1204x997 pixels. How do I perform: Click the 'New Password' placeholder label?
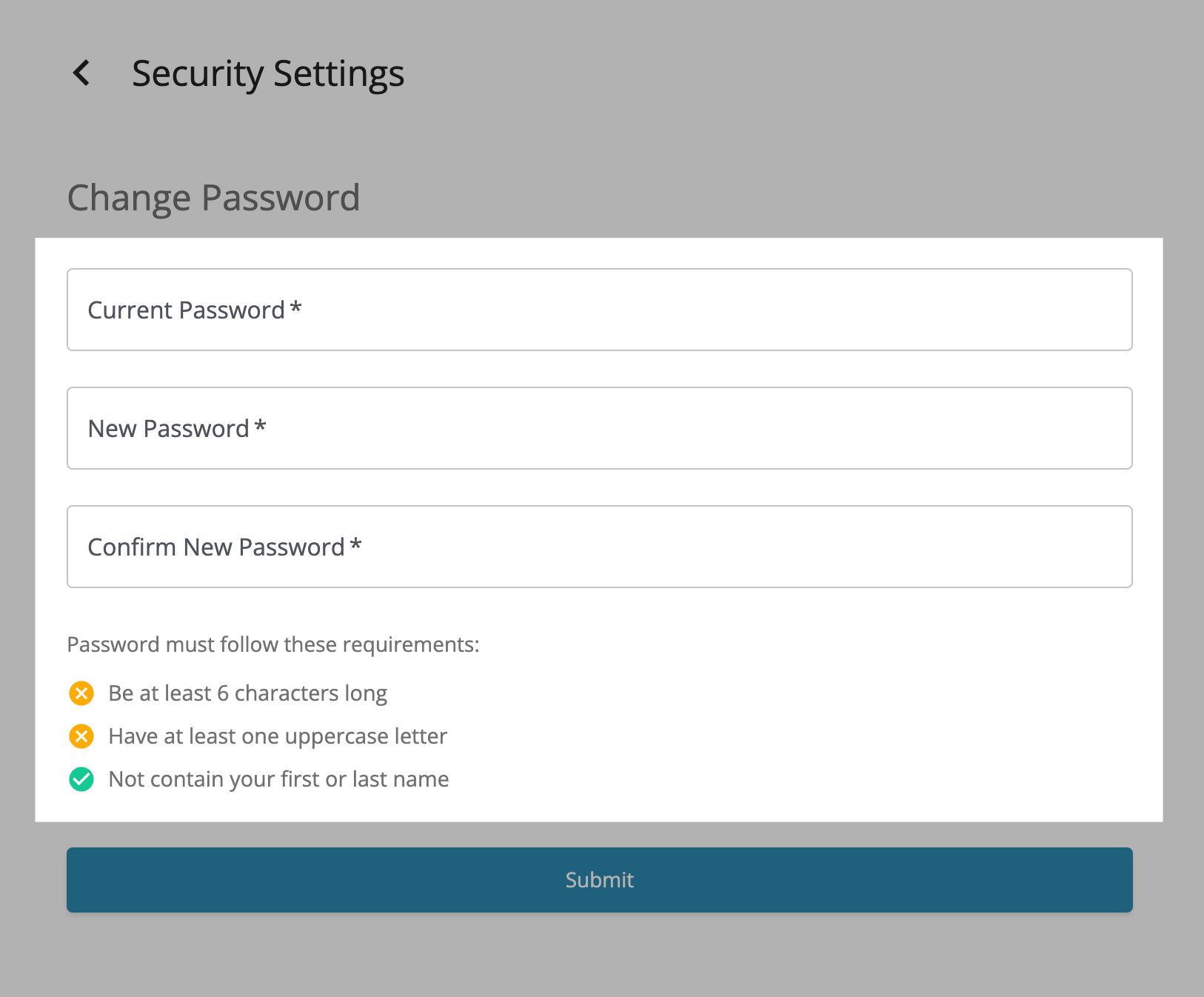[168, 429]
